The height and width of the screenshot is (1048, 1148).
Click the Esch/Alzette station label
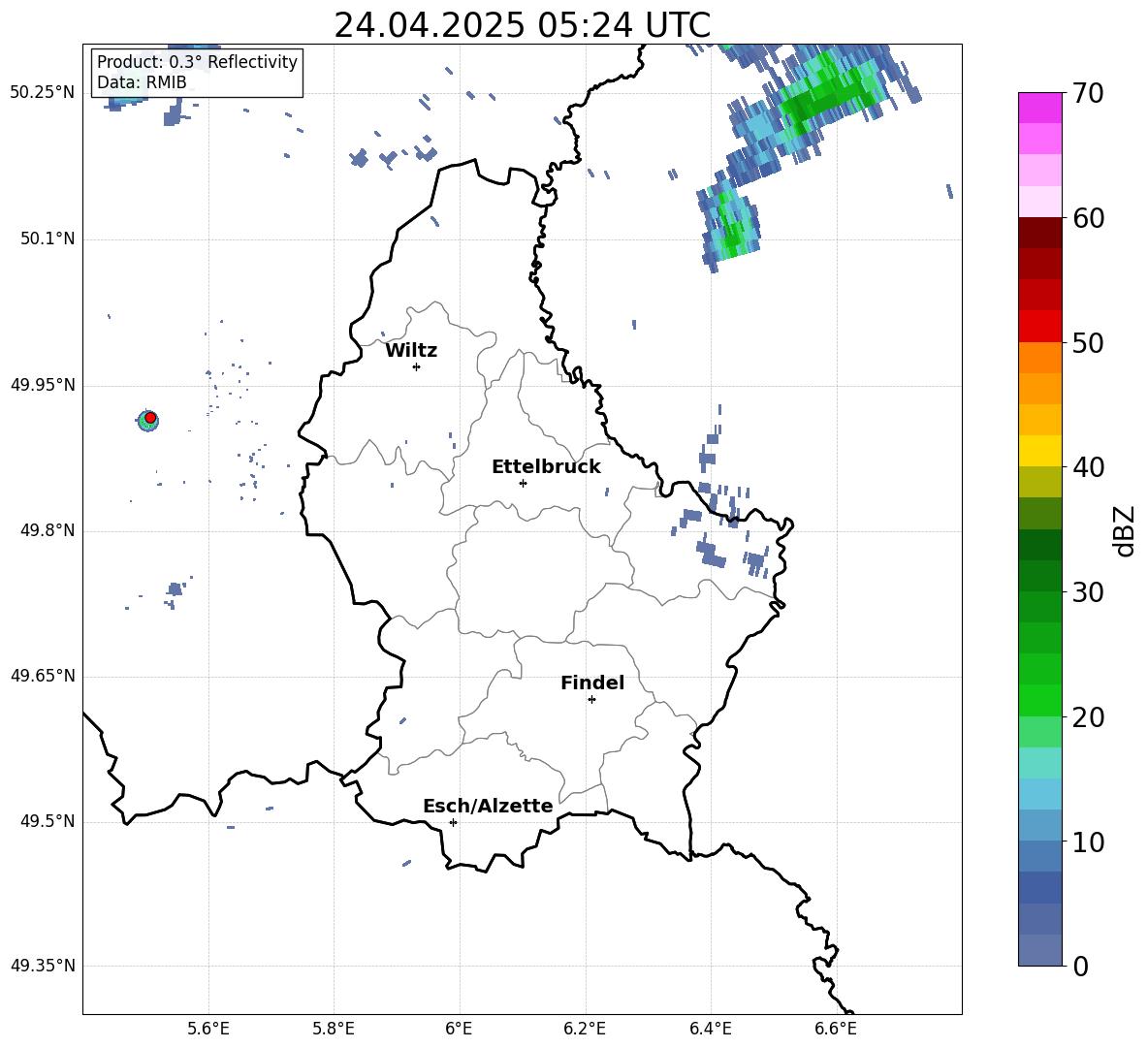coord(488,806)
